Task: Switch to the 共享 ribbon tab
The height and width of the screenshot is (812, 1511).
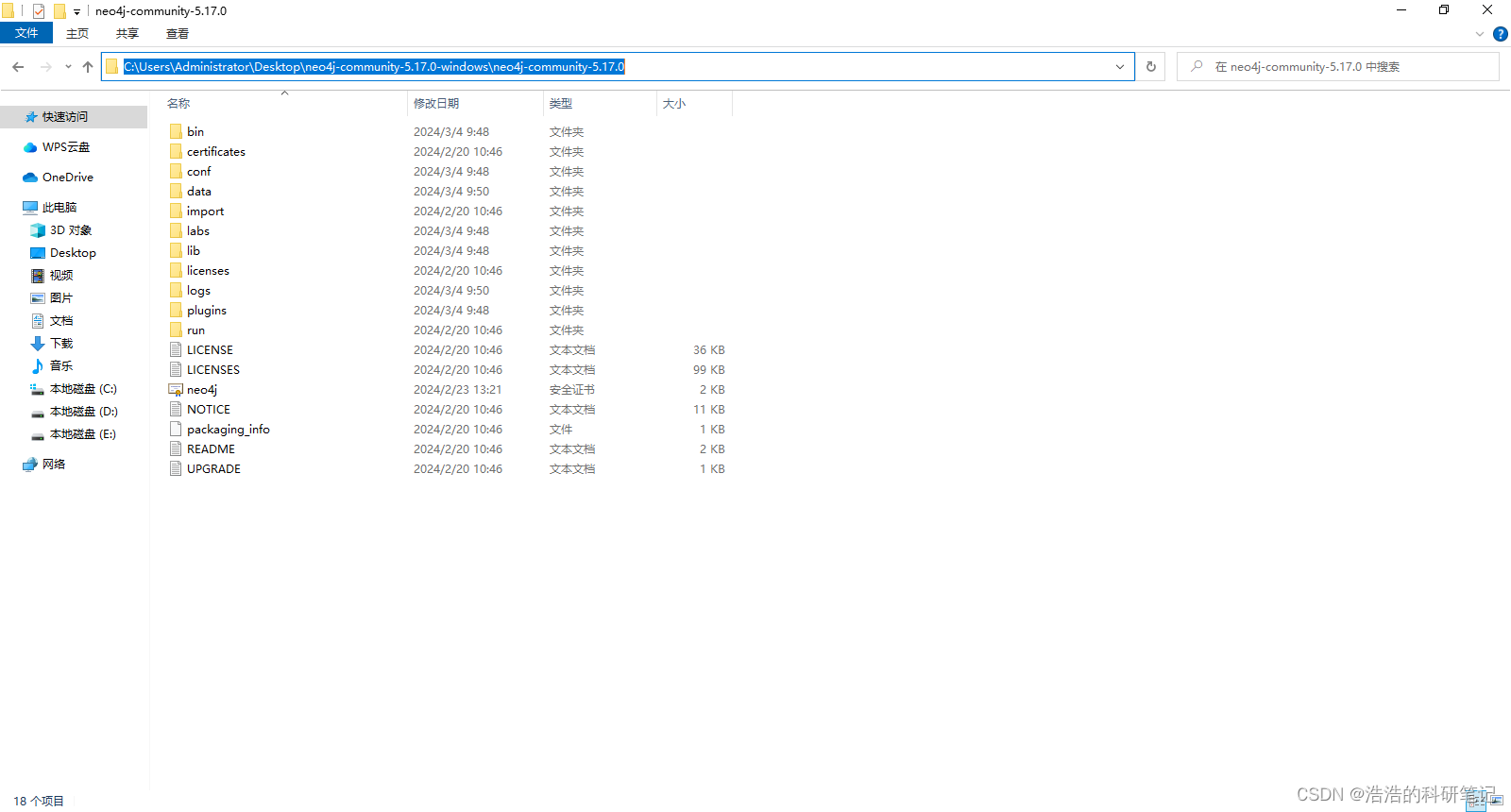Action: (127, 34)
